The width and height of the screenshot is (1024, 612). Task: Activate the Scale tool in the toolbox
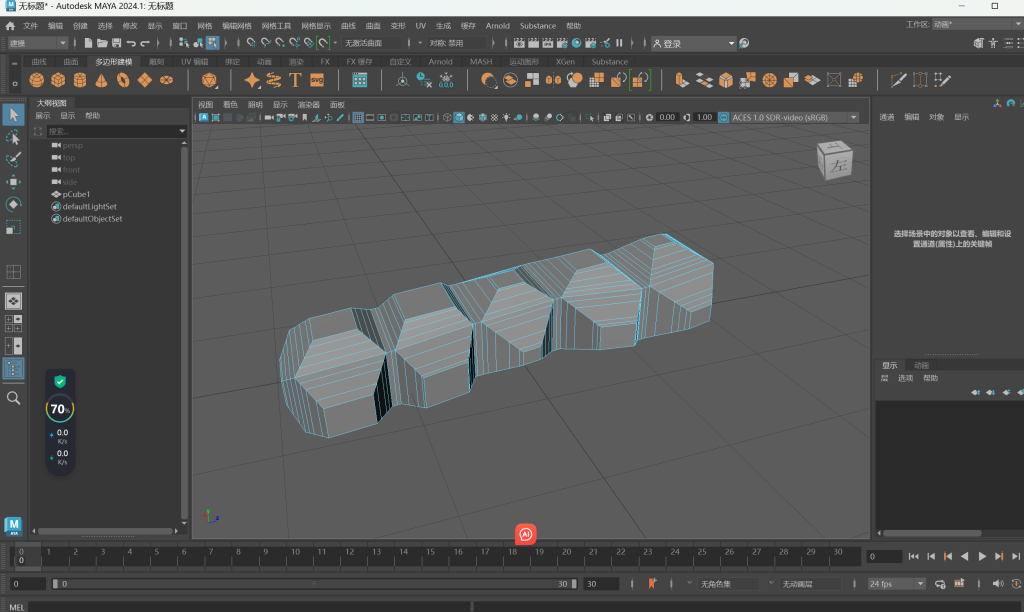[x=13, y=227]
